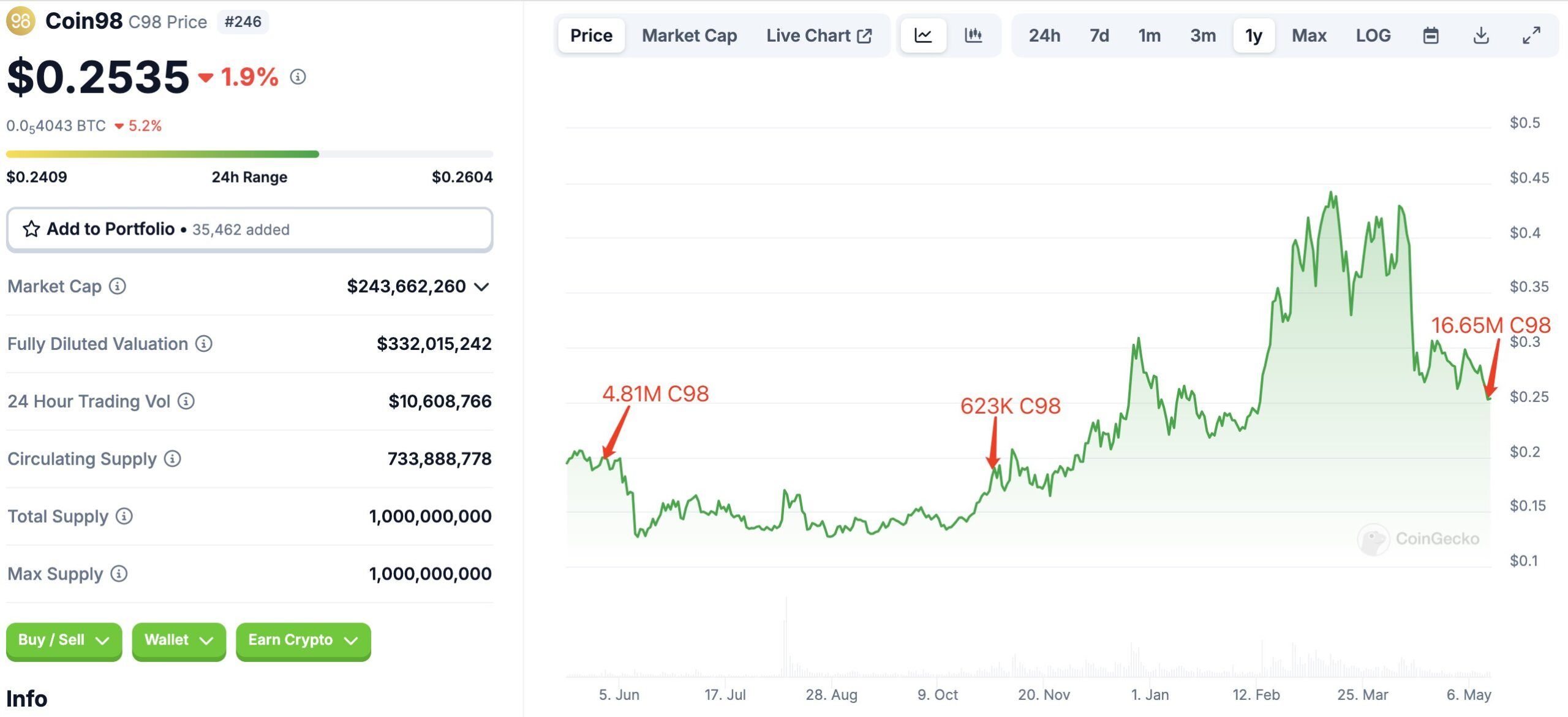
Task: Expand the Market Cap value chevron
Action: (482, 287)
